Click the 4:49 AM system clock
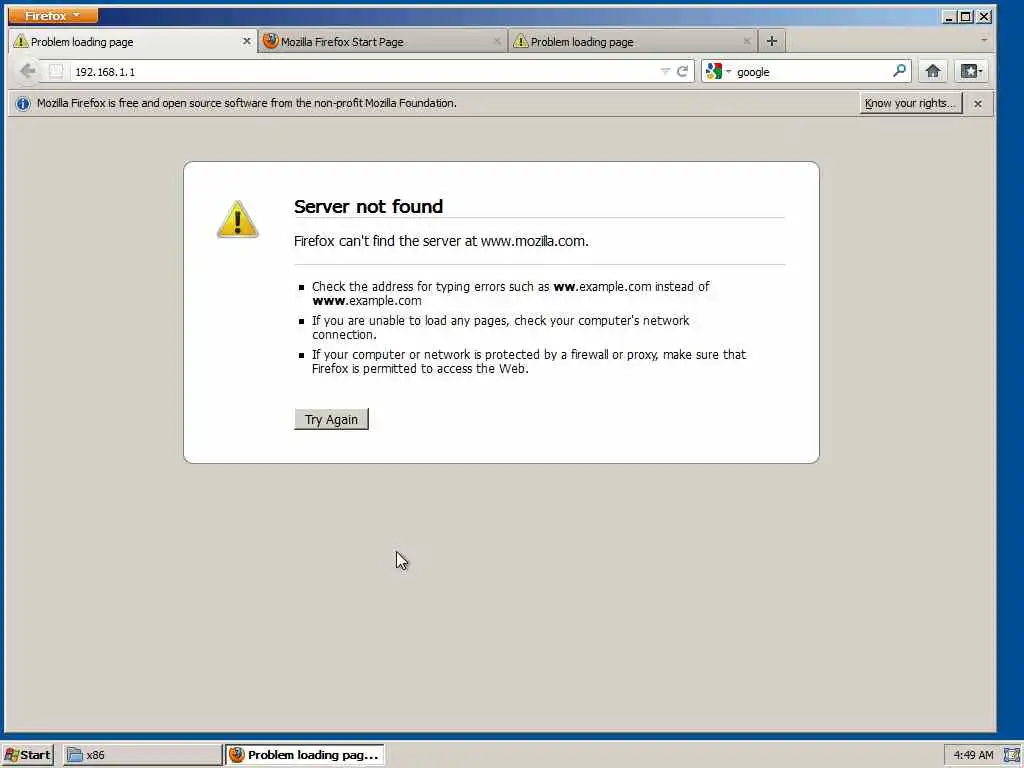Image resolution: width=1024 pixels, height=768 pixels. (973, 755)
